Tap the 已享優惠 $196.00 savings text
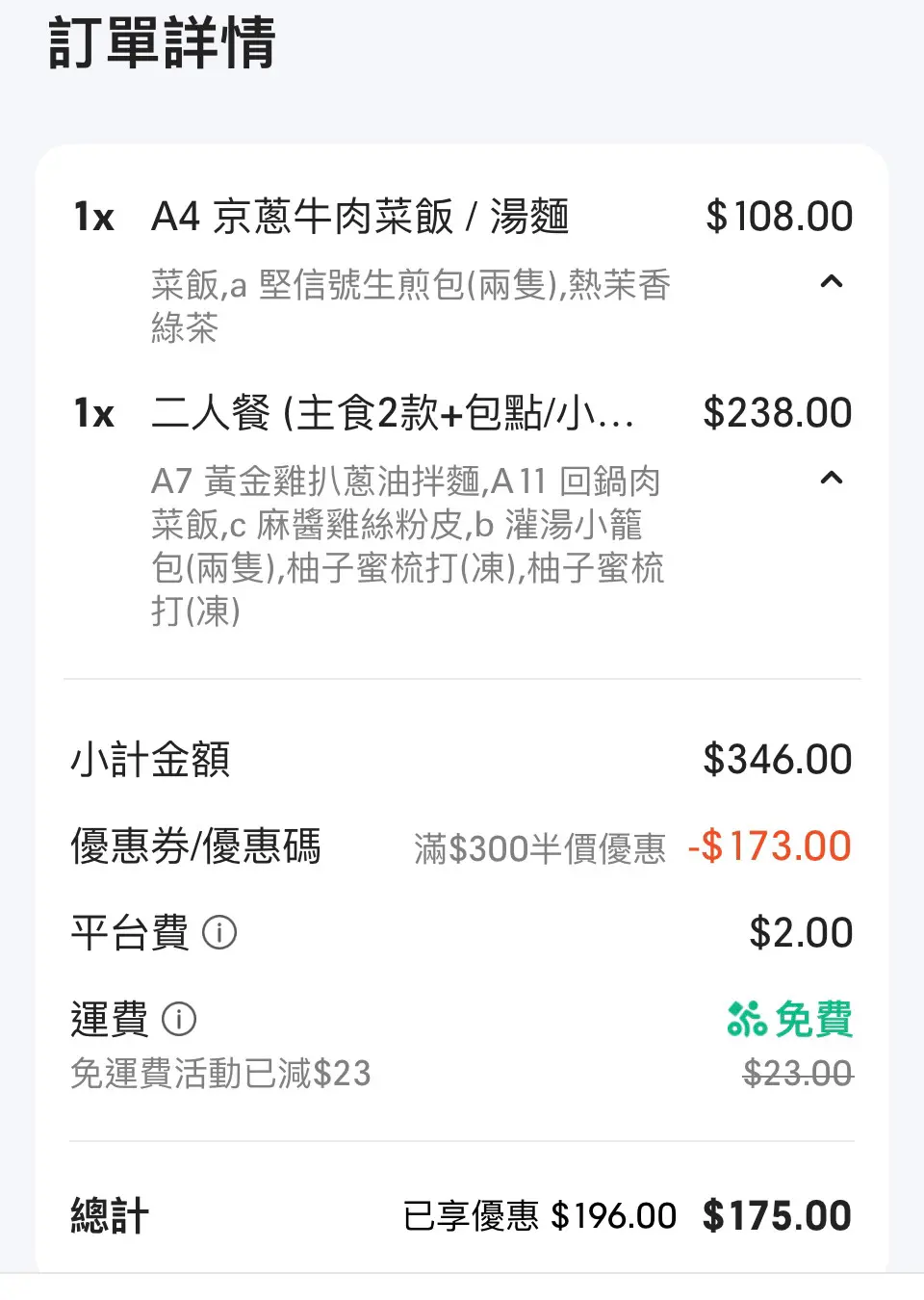The width and height of the screenshot is (924, 1300). (540, 1216)
